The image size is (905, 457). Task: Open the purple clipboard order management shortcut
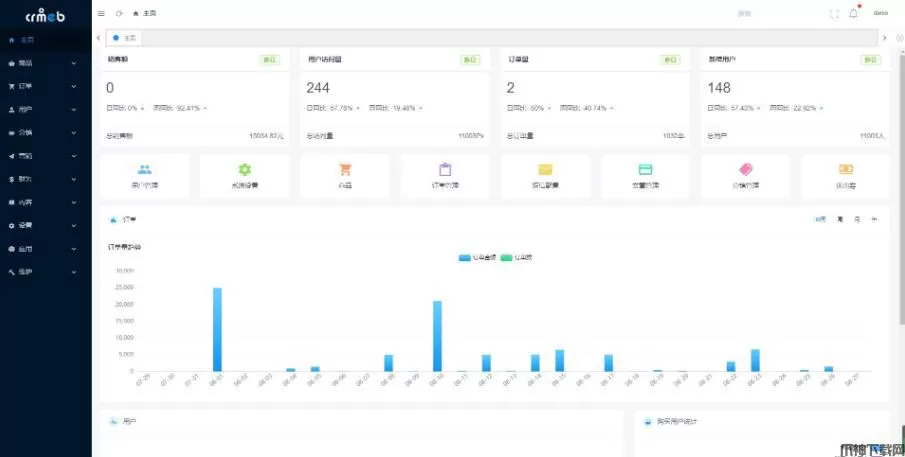point(445,177)
